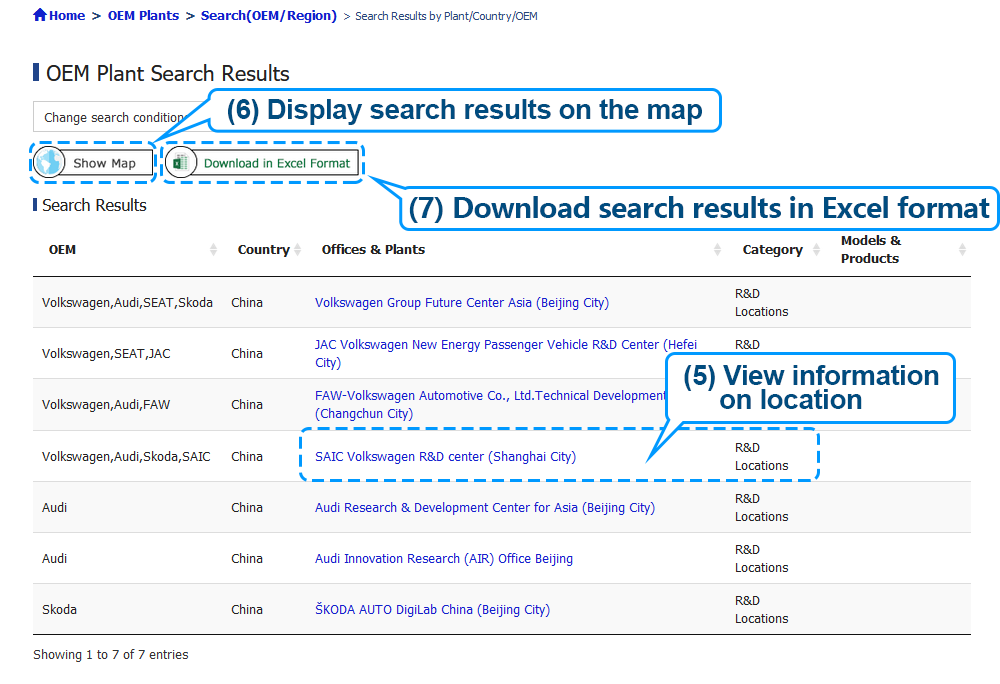Sort results by Country column arrows
Viewport: 1000px width, 684px height.
pyautogui.click(x=297, y=250)
